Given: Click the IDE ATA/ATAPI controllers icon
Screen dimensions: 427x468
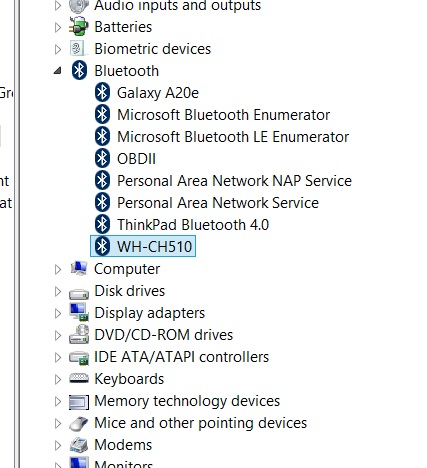Looking at the screenshot, I should point(79,358).
